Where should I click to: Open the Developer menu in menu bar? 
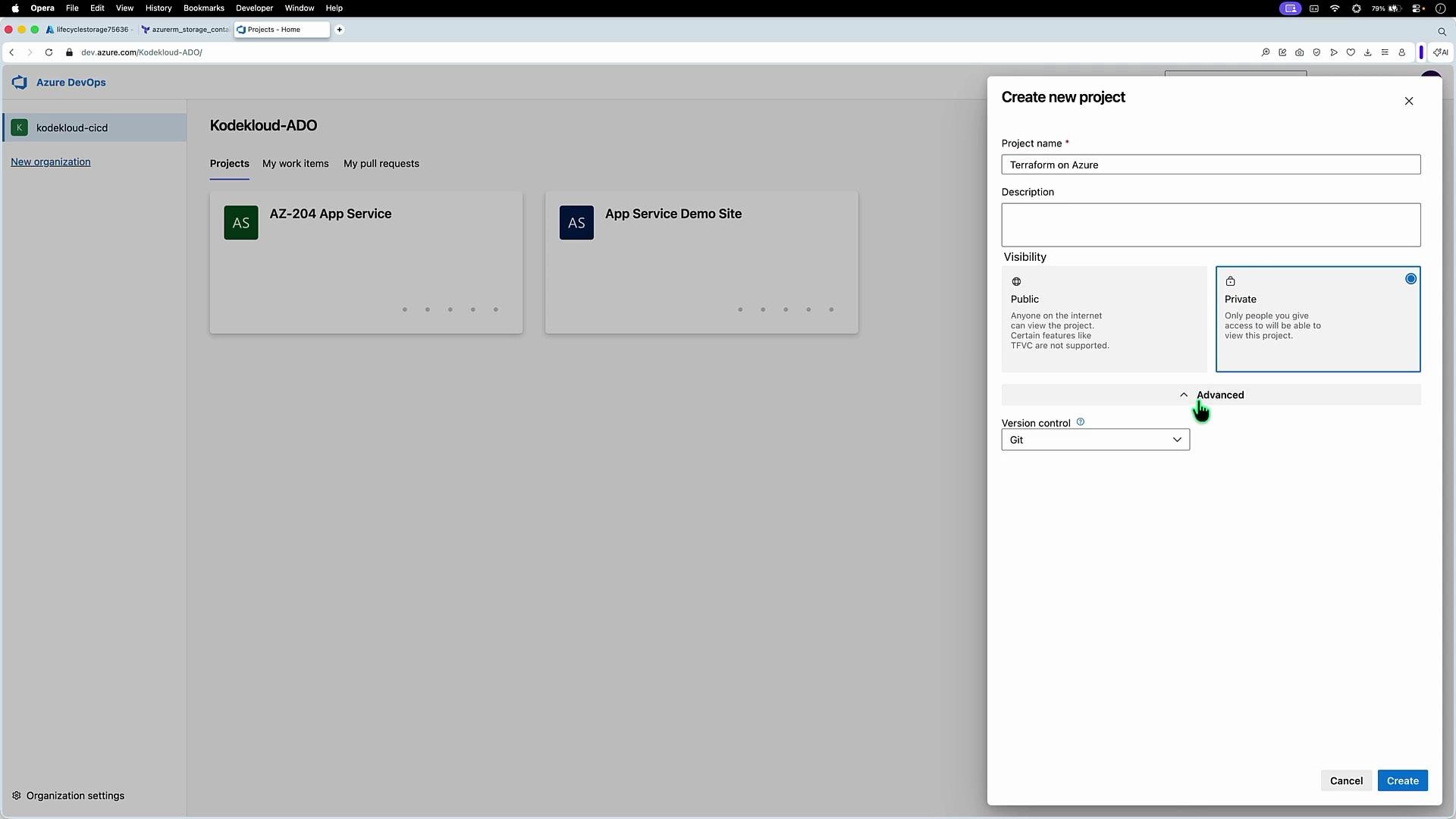255,8
